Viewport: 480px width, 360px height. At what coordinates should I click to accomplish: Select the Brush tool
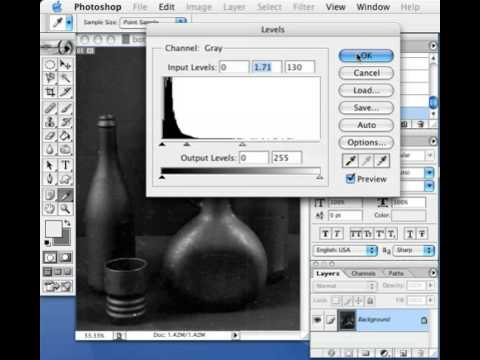(65, 108)
